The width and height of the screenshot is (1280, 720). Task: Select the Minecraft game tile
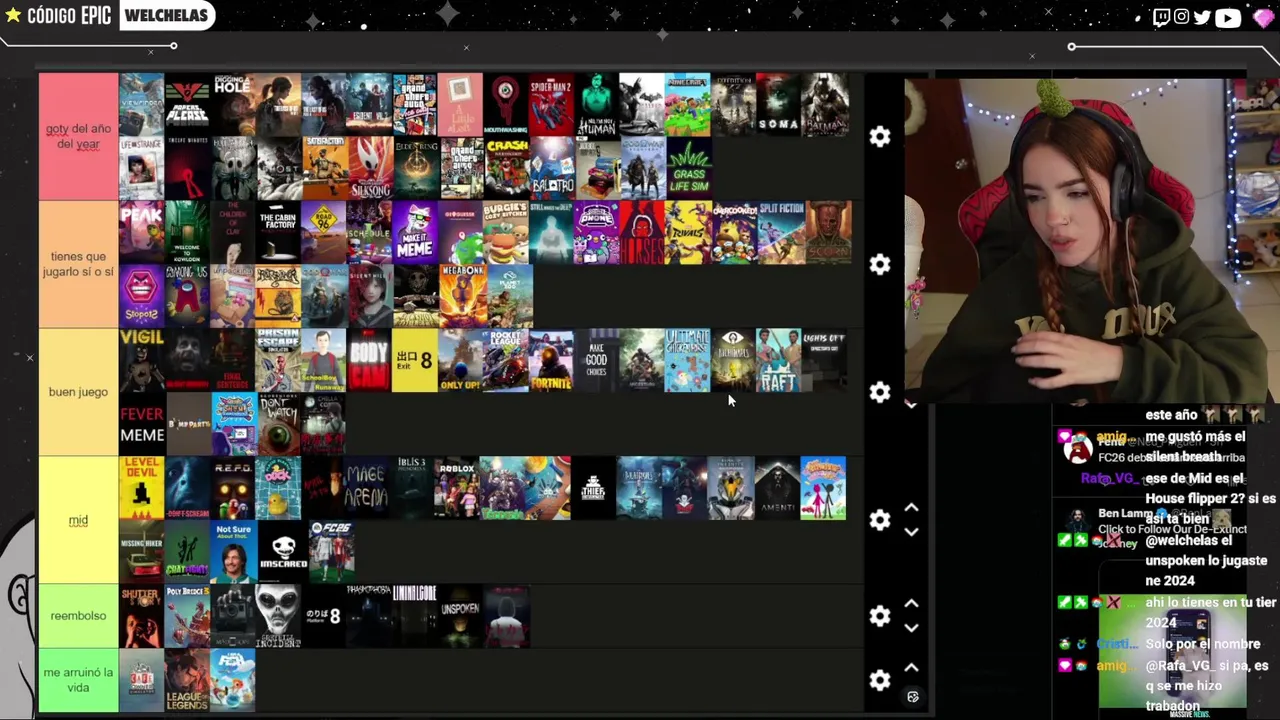(x=687, y=104)
